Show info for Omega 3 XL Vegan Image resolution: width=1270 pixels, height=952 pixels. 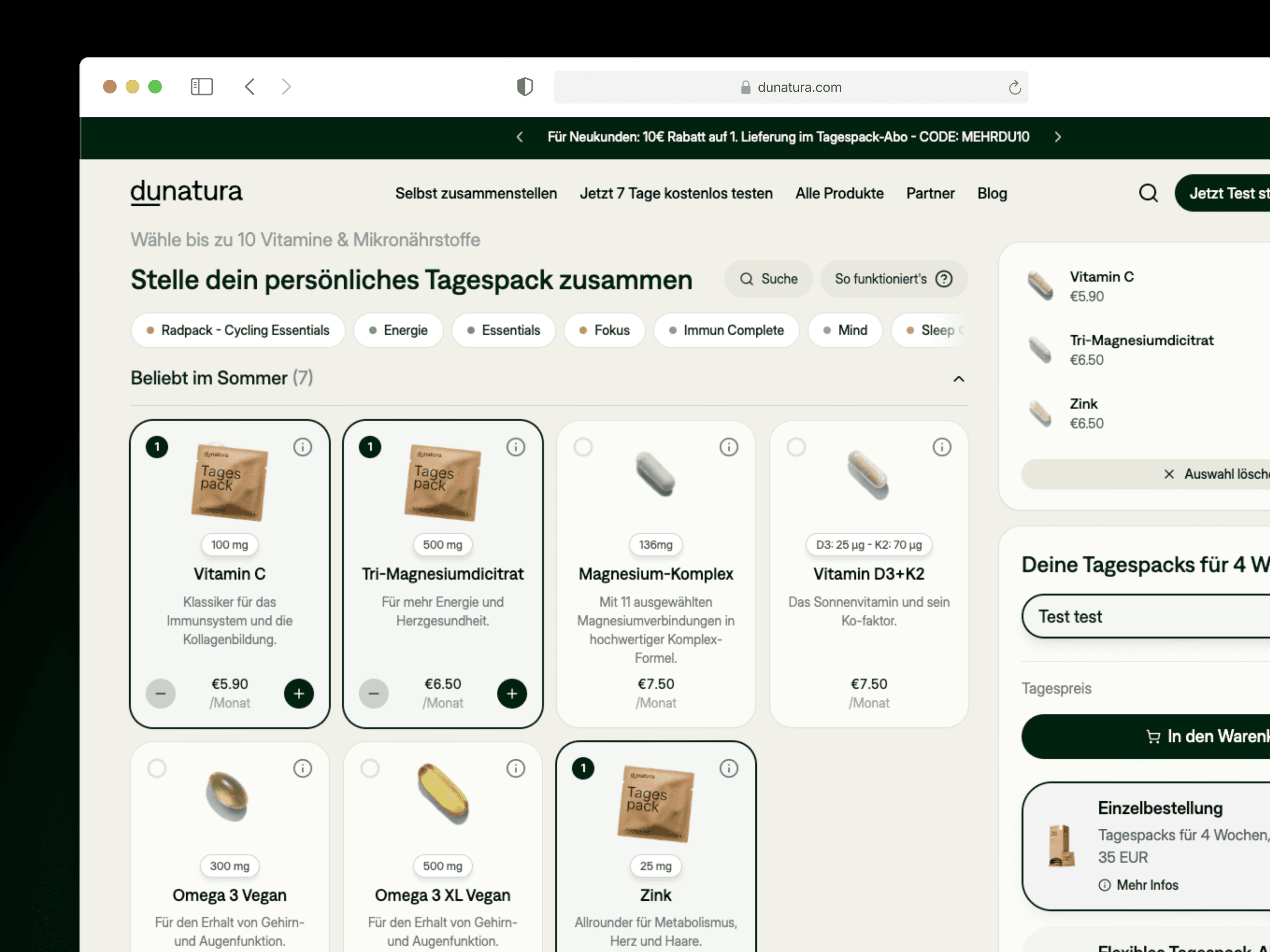(516, 768)
